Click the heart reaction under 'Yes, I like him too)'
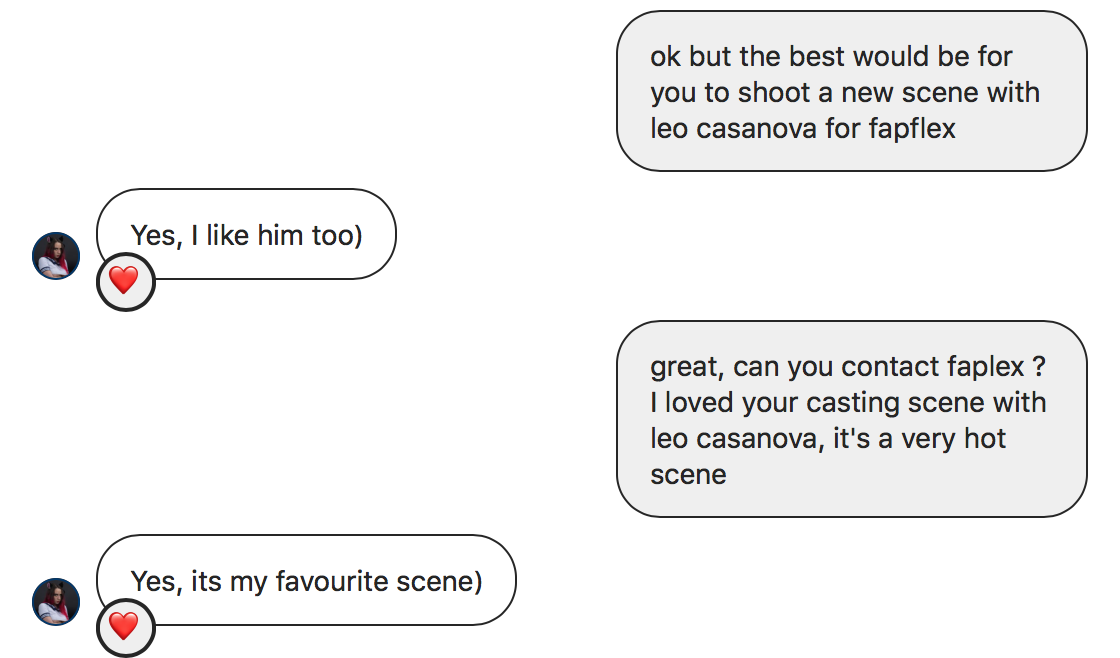This screenshot has height=658, width=1120. (x=124, y=281)
